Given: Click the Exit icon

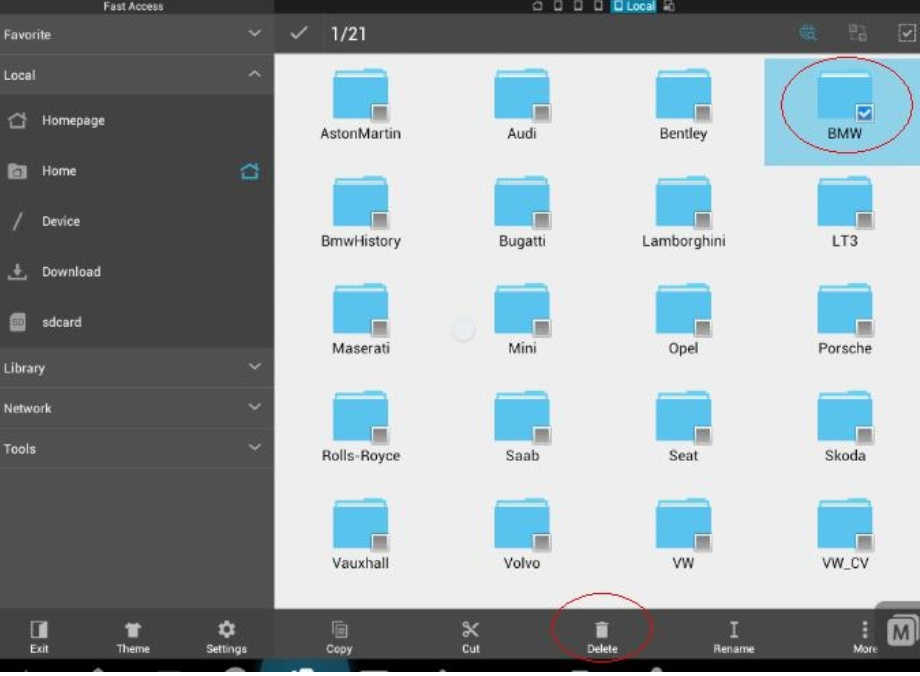Looking at the screenshot, I should 39,630.
